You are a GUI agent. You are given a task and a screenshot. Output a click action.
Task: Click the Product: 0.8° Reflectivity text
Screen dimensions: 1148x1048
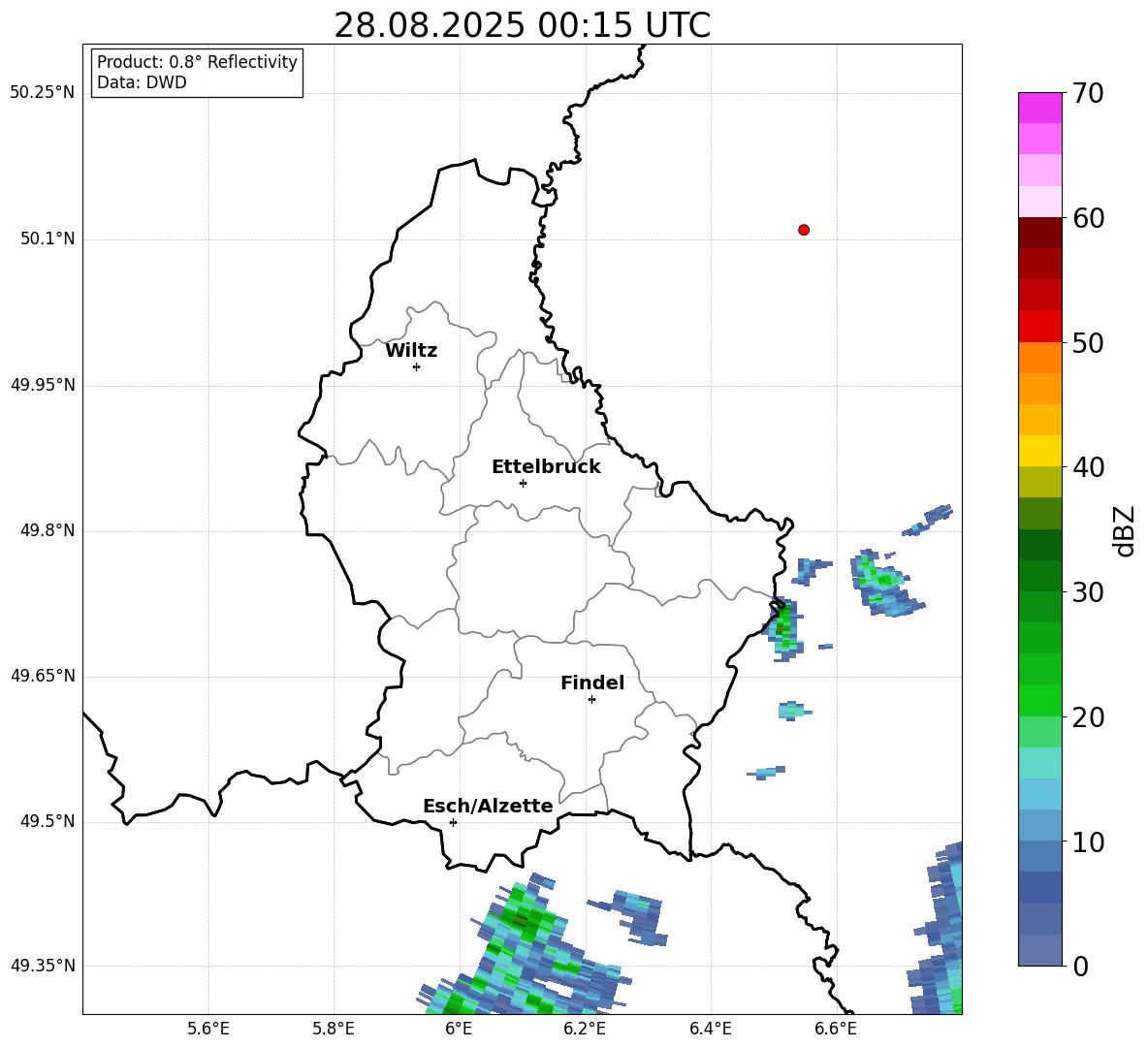(x=197, y=62)
